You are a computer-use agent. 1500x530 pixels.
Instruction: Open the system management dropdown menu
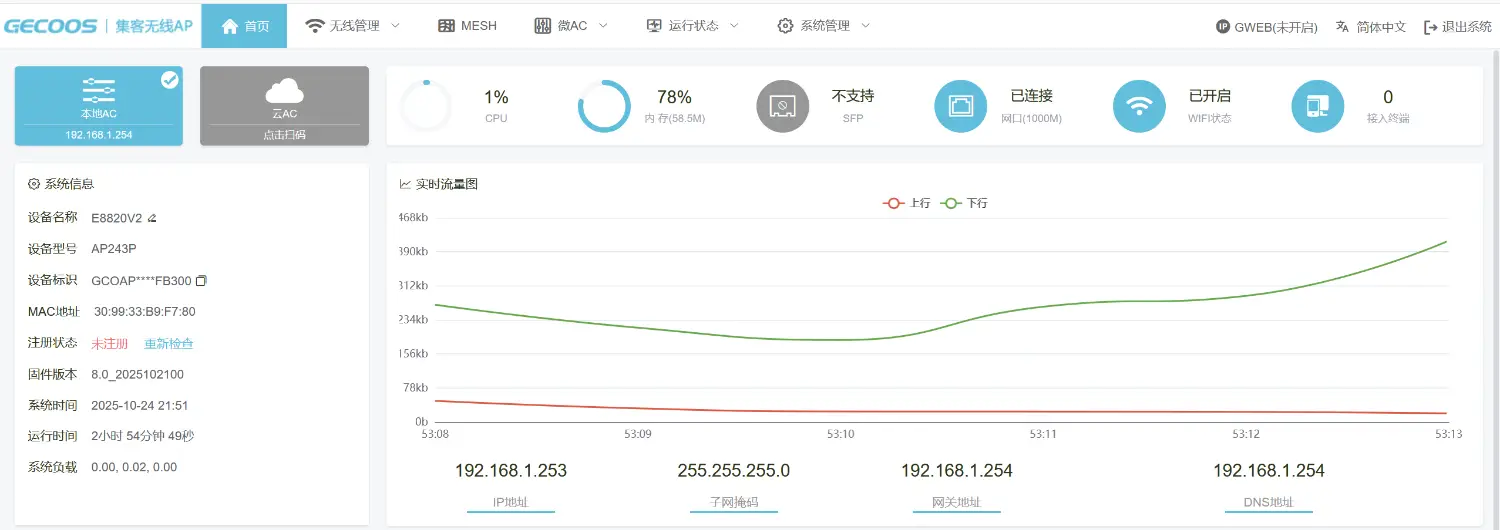824,26
